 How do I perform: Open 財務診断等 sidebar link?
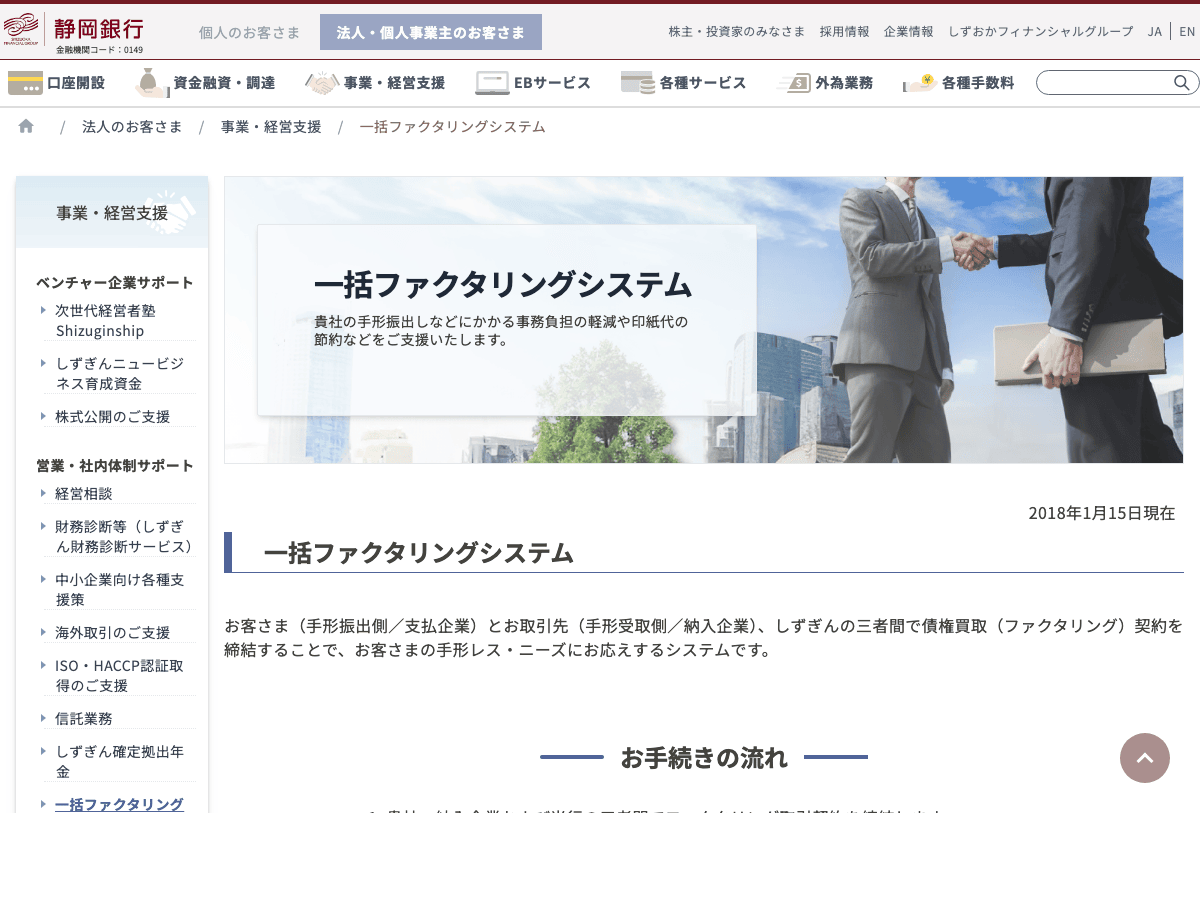(123, 536)
